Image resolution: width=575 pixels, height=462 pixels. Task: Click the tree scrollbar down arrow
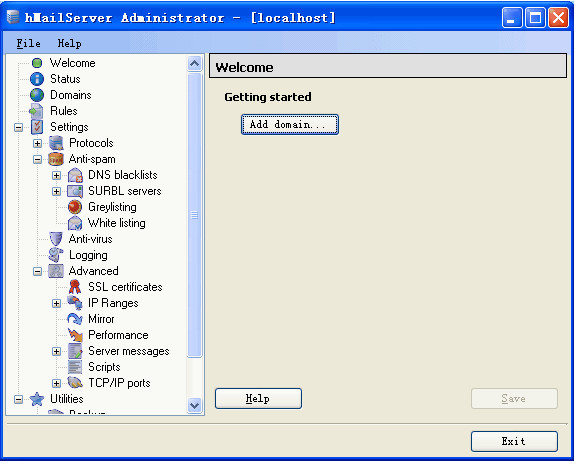(x=194, y=406)
